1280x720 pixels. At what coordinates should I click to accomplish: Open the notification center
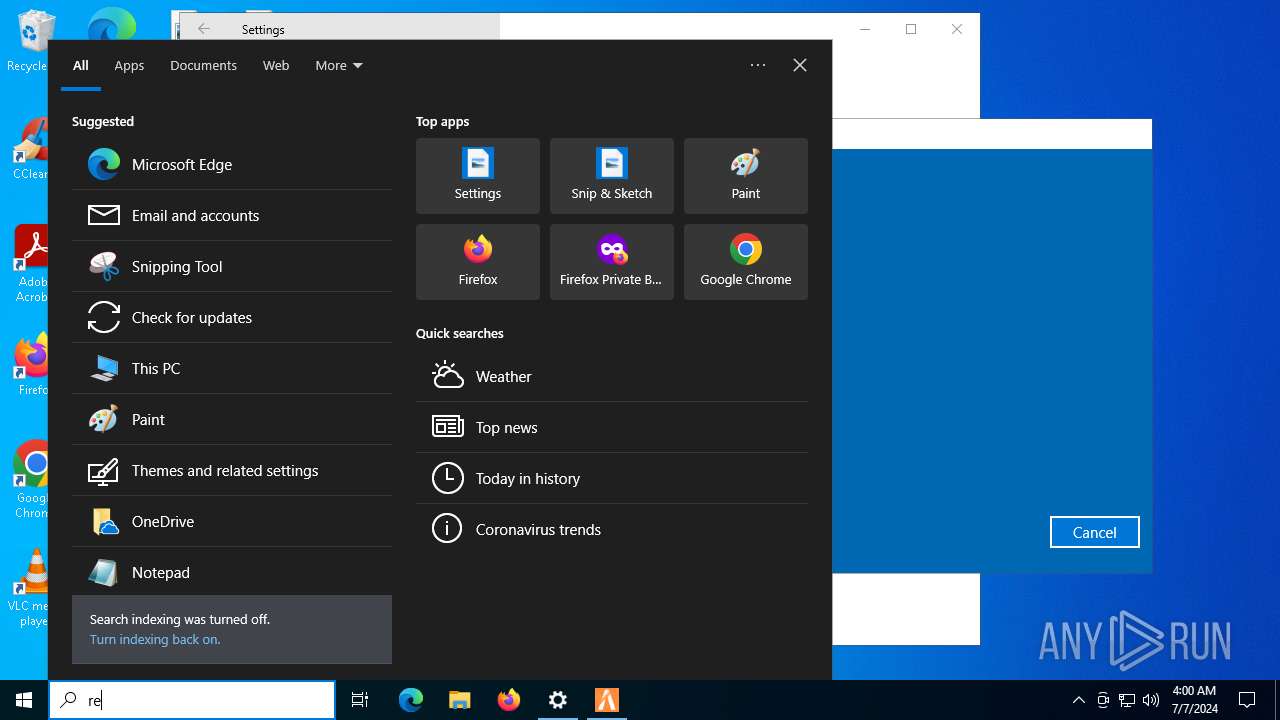pos(1247,700)
